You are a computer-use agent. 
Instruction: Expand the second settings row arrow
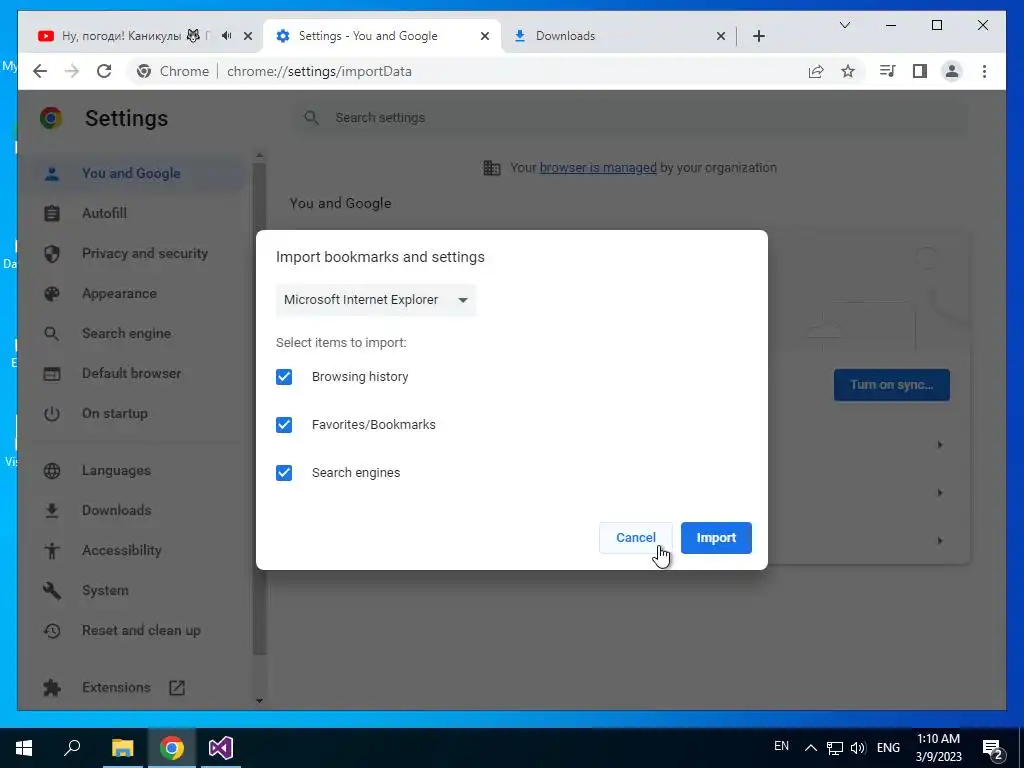pyautogui.click(x=940, y=492)
